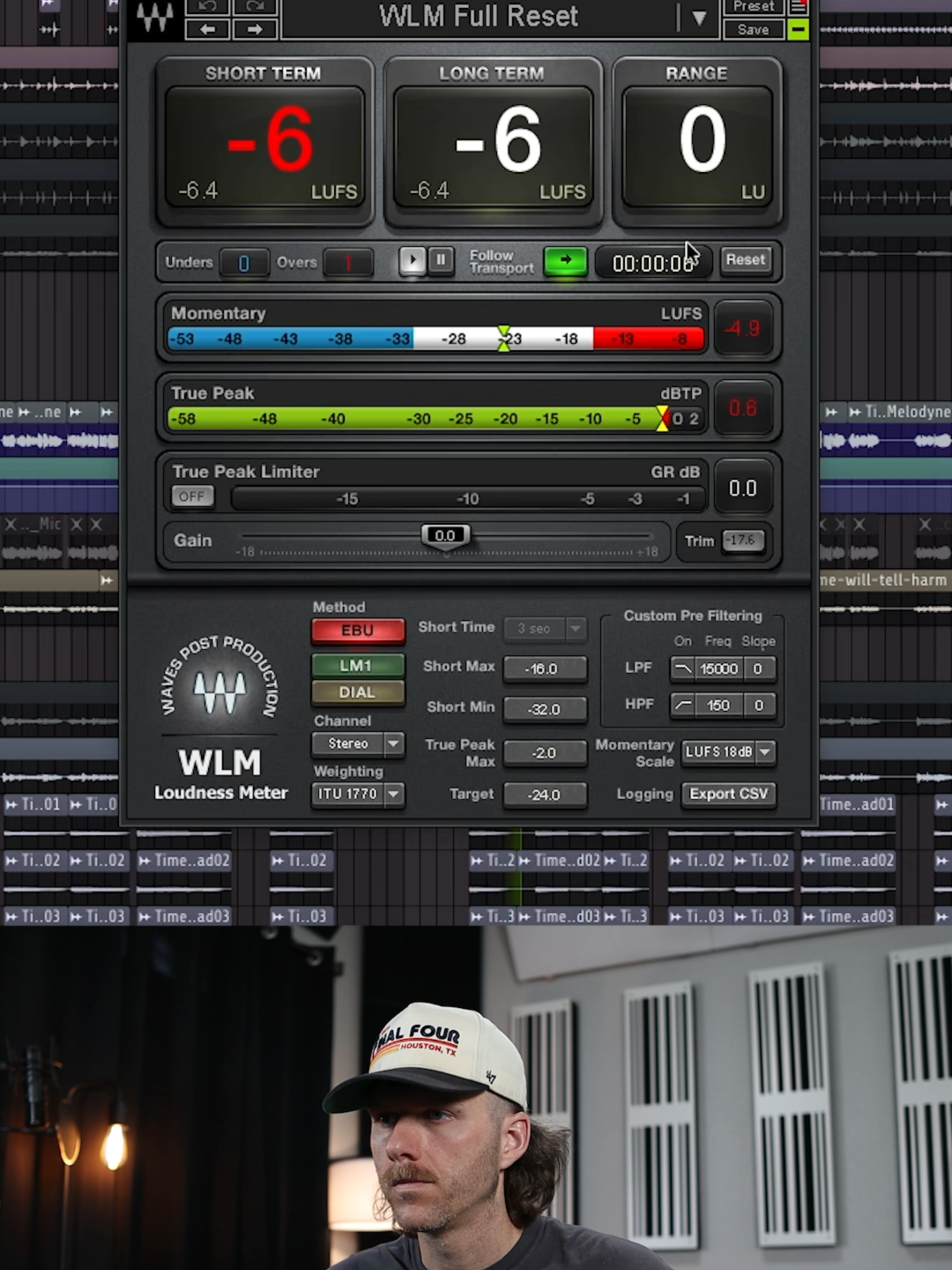Click the Reset button

(746, 260)
